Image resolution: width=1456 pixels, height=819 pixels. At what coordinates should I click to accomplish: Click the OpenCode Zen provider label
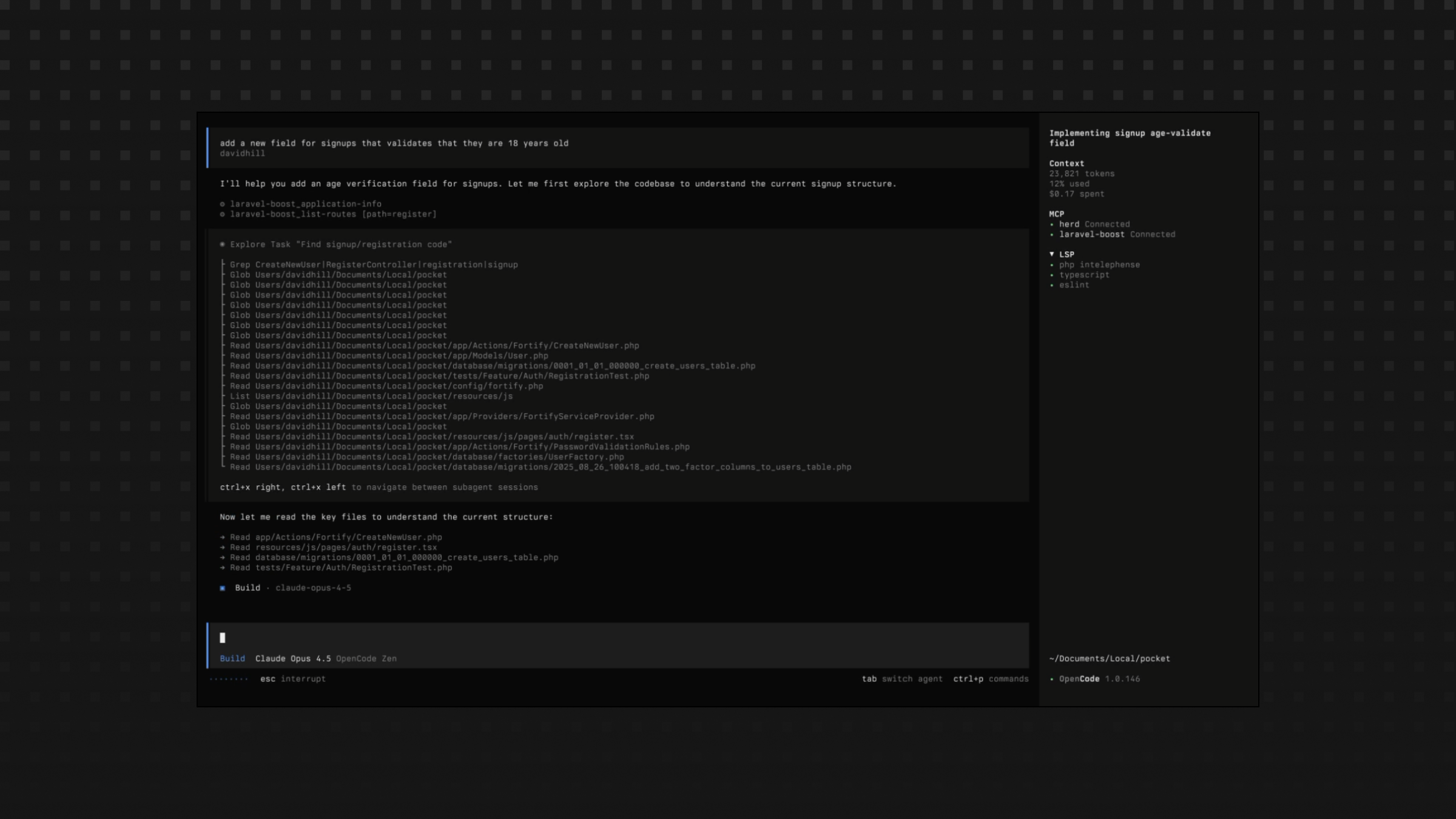pyautogui.click(x=366, y=658)
